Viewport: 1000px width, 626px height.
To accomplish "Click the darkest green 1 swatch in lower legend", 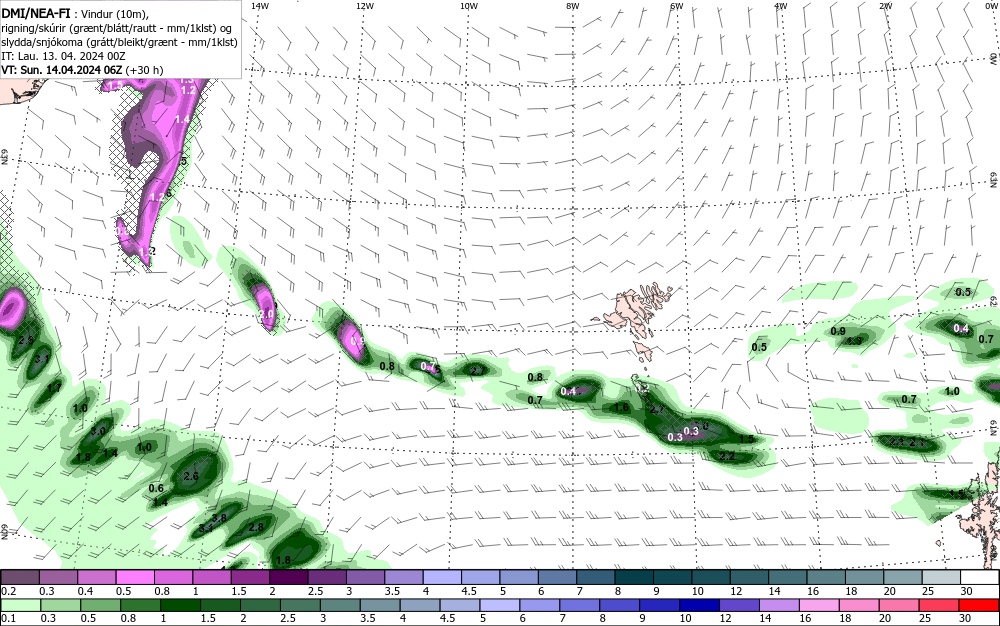I will 180,605.
